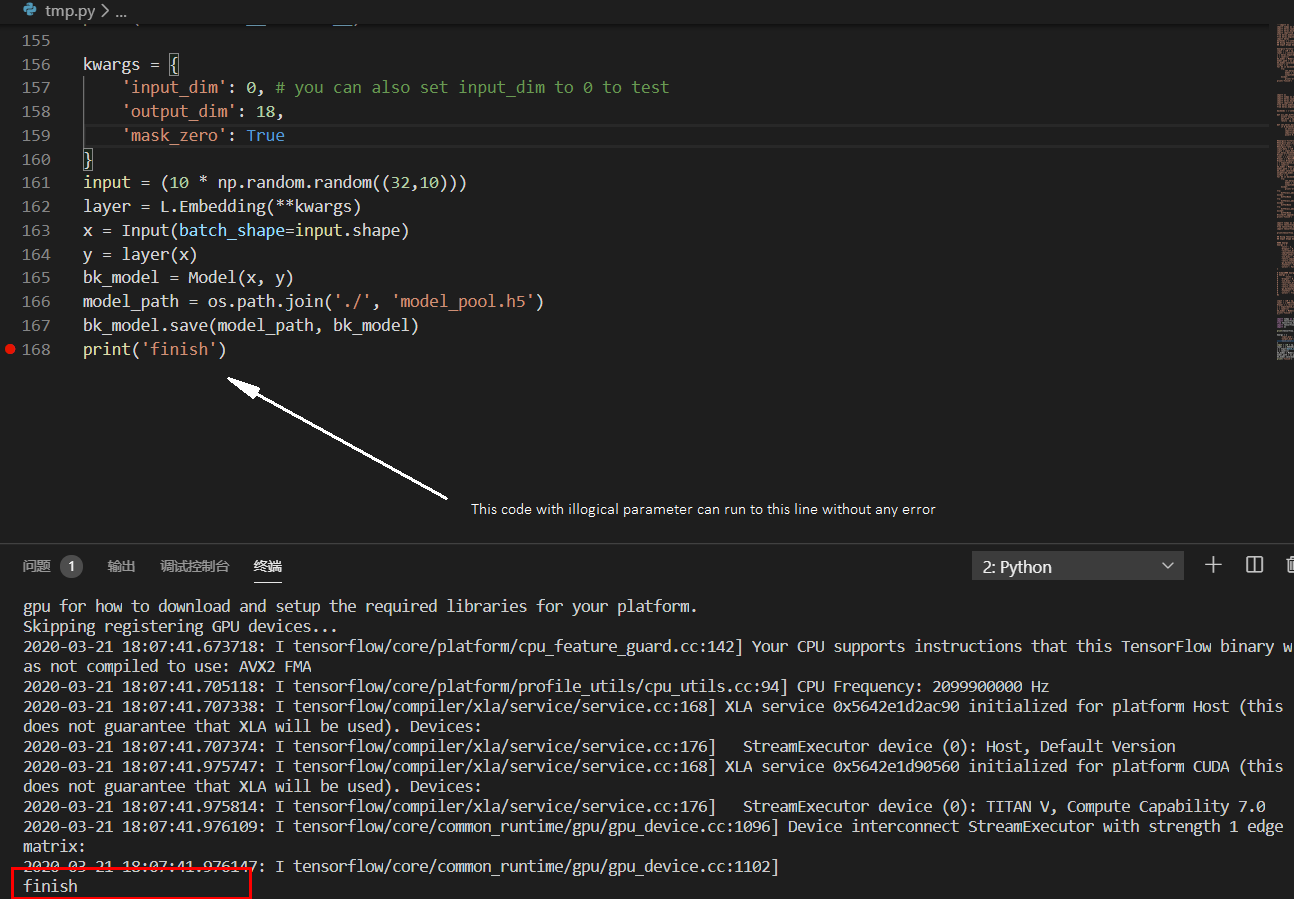This screenshot has height=899, width=1294.
Task: Kill the terminal using the trash icon
Action: pos(1288,565)
